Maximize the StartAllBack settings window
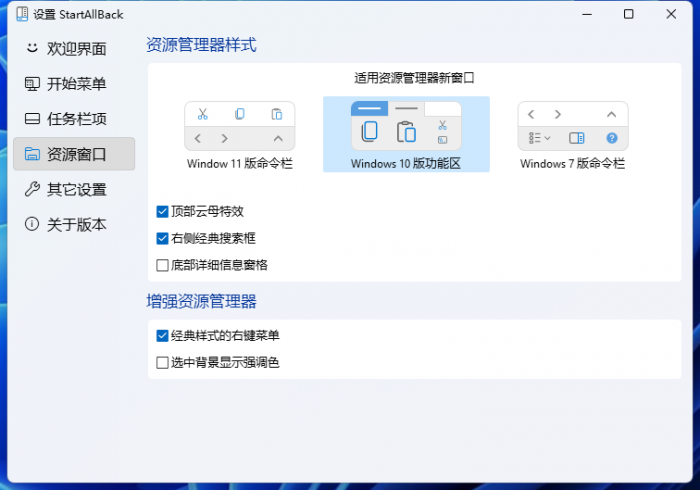The height and width of the screenshot is (490, 700). 628,14
